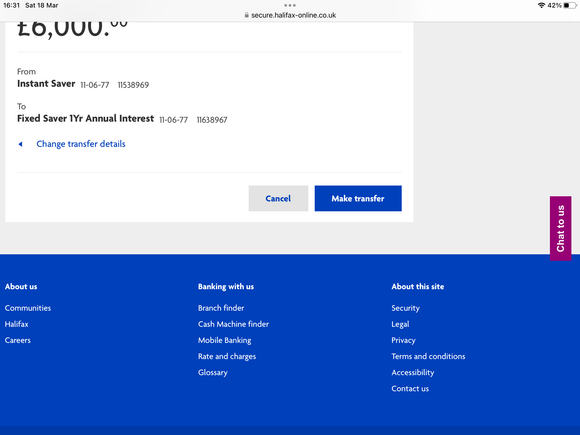Open the Rate and charges link
This screenshot has width=580, height=435.
coord(227,356)
